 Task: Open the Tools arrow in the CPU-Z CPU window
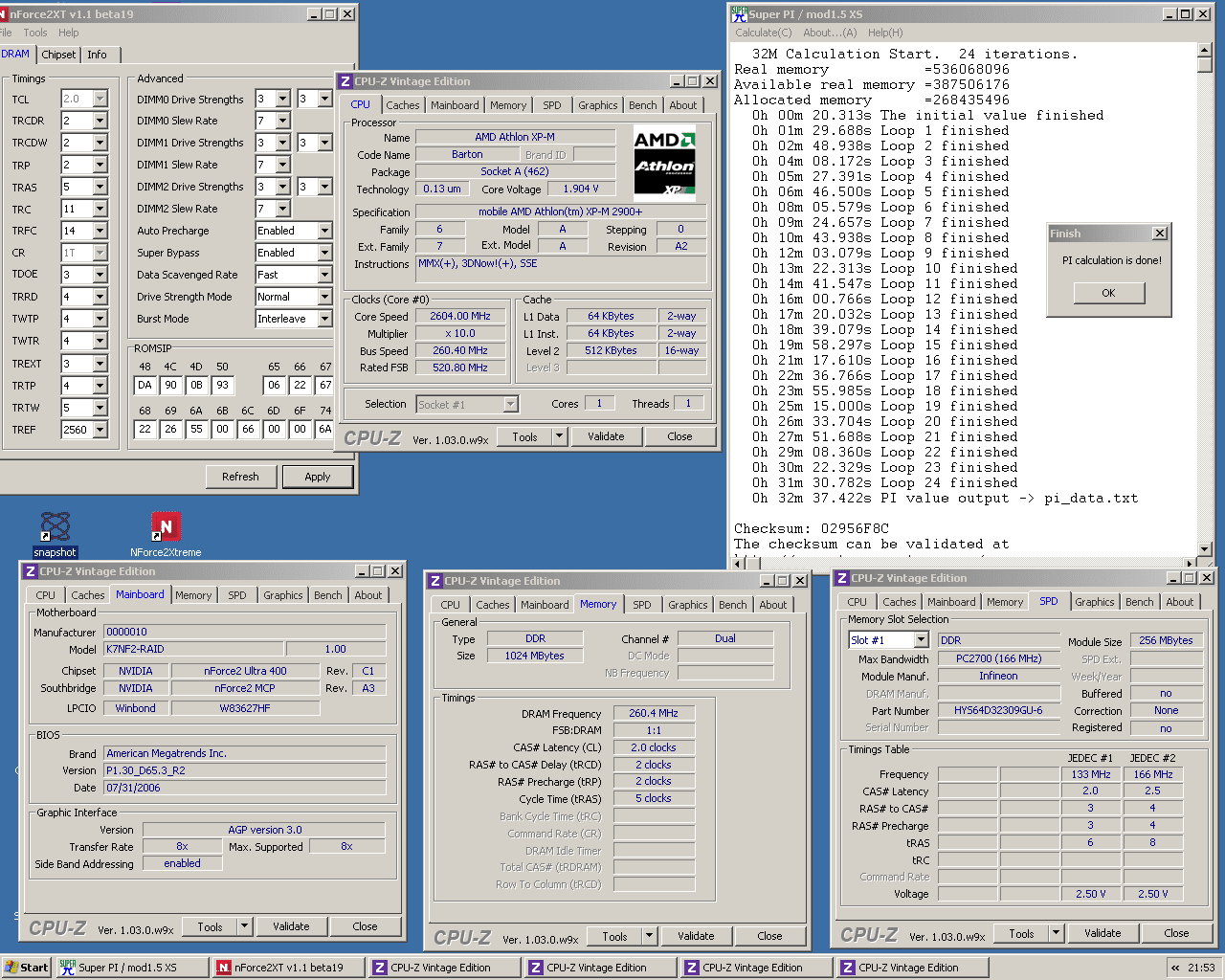[x=559, y=436]
